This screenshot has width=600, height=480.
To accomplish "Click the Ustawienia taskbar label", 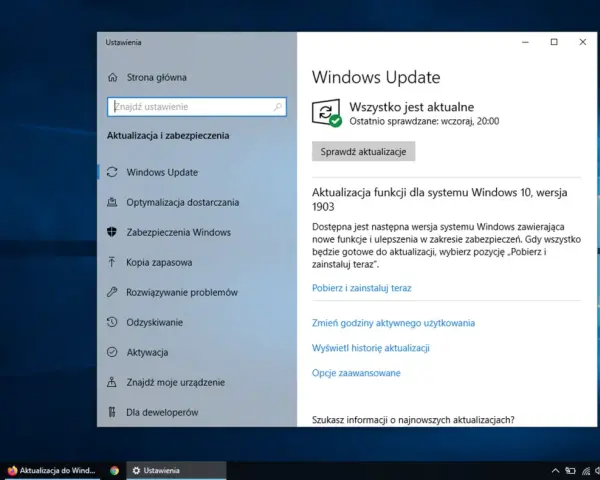I will (161, 470).
